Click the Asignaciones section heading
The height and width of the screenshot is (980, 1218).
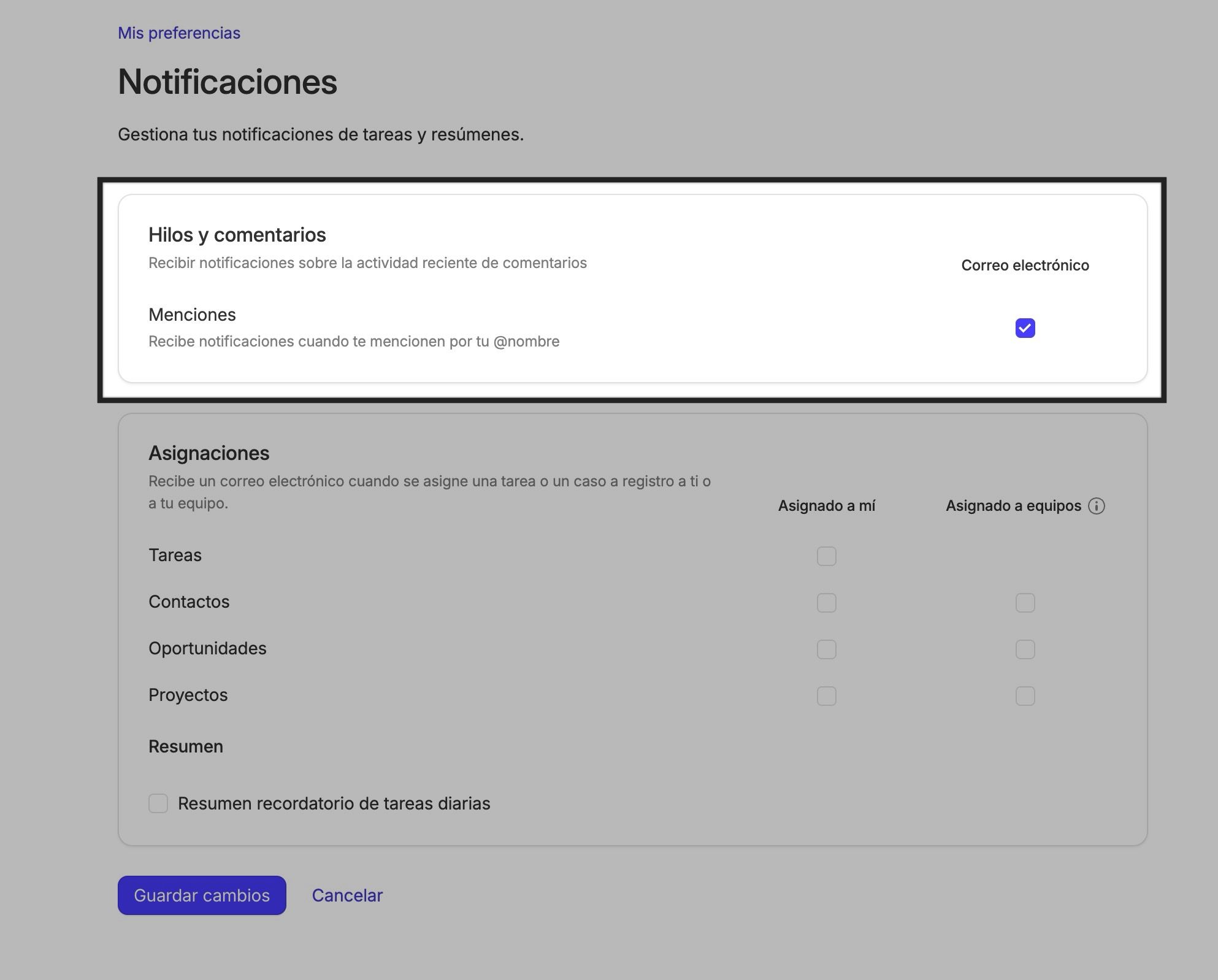209,453
